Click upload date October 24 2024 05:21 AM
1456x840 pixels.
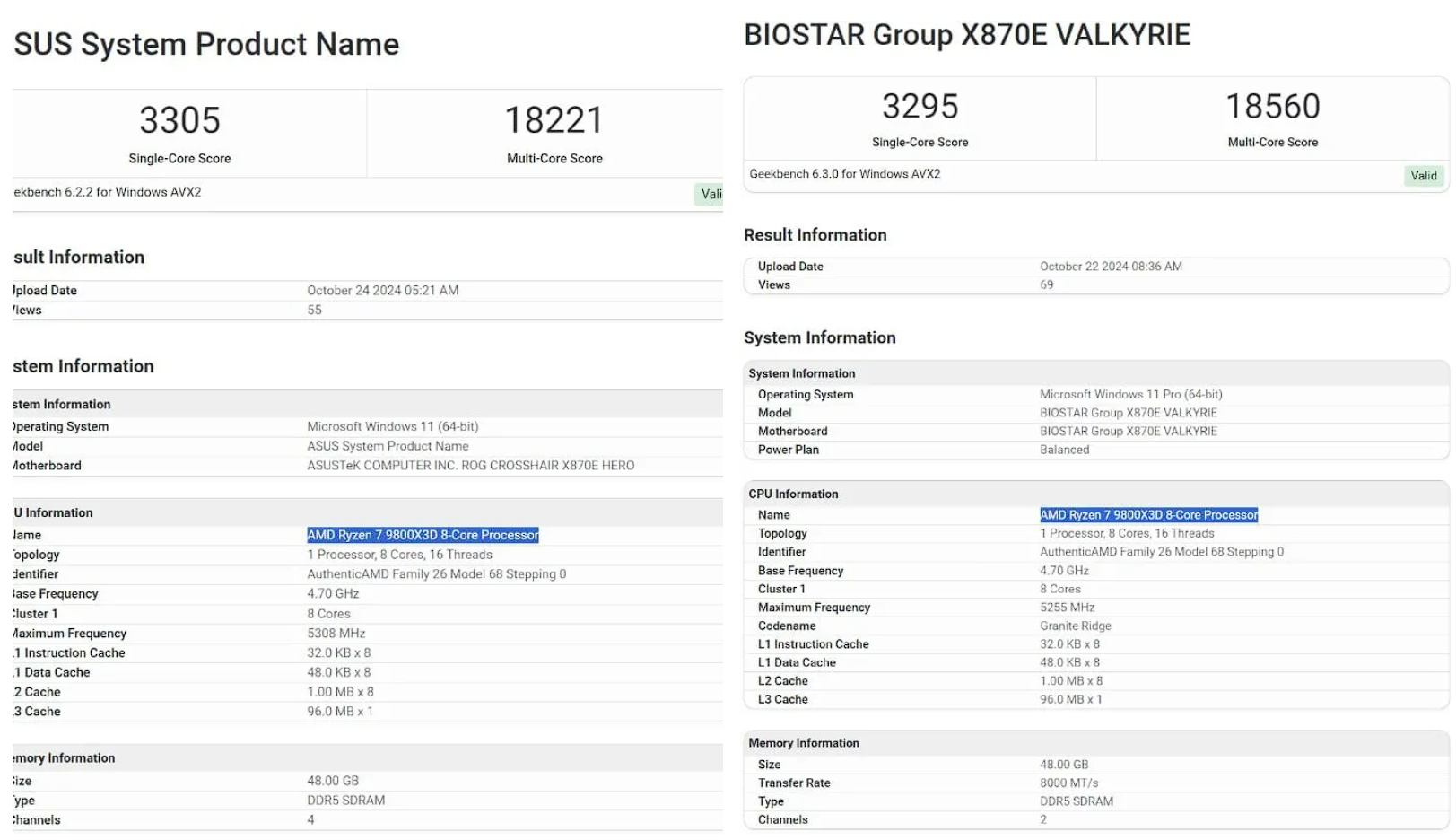pyautogui.click(x=382, y=291)
